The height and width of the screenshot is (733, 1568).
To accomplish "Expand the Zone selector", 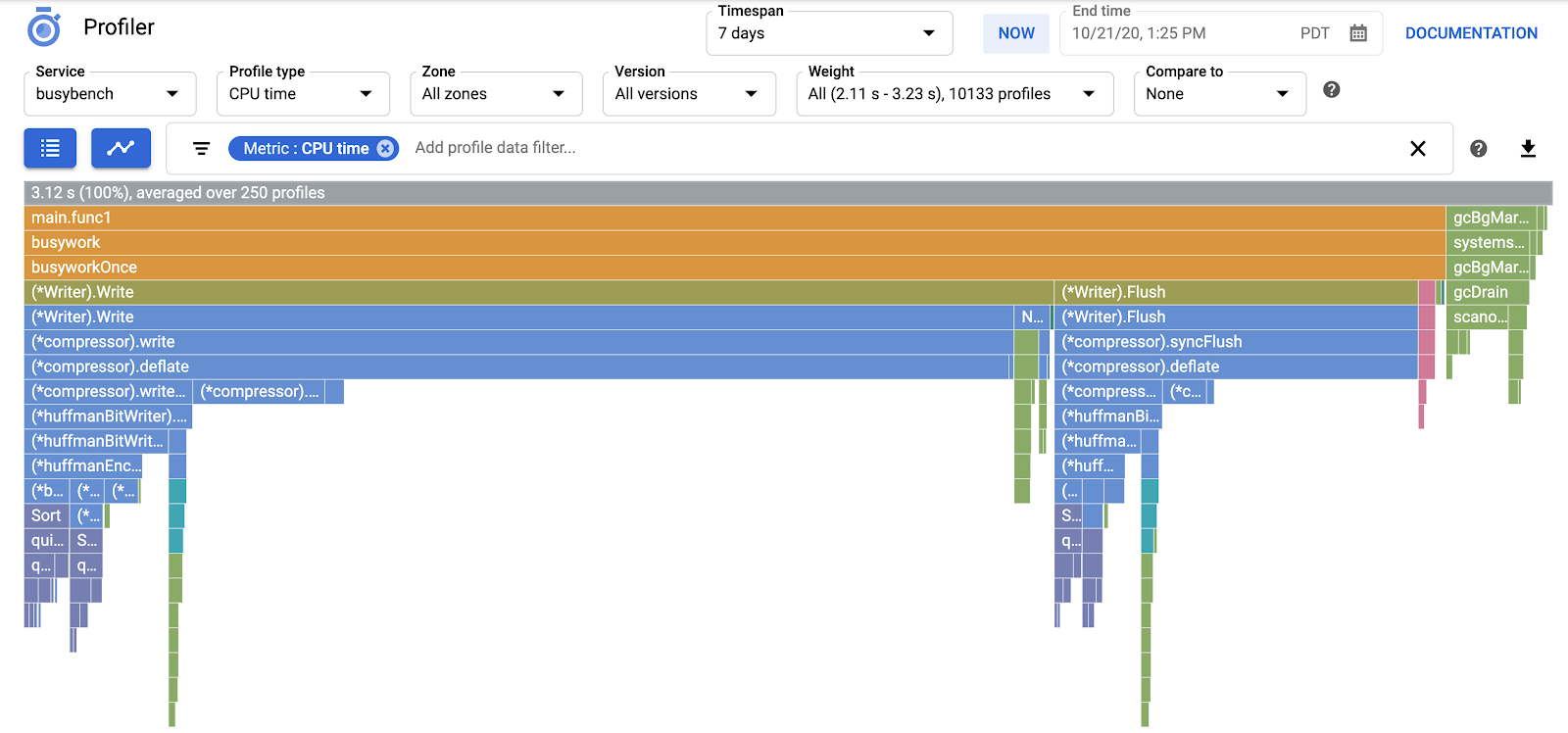I will pos(495,94).
